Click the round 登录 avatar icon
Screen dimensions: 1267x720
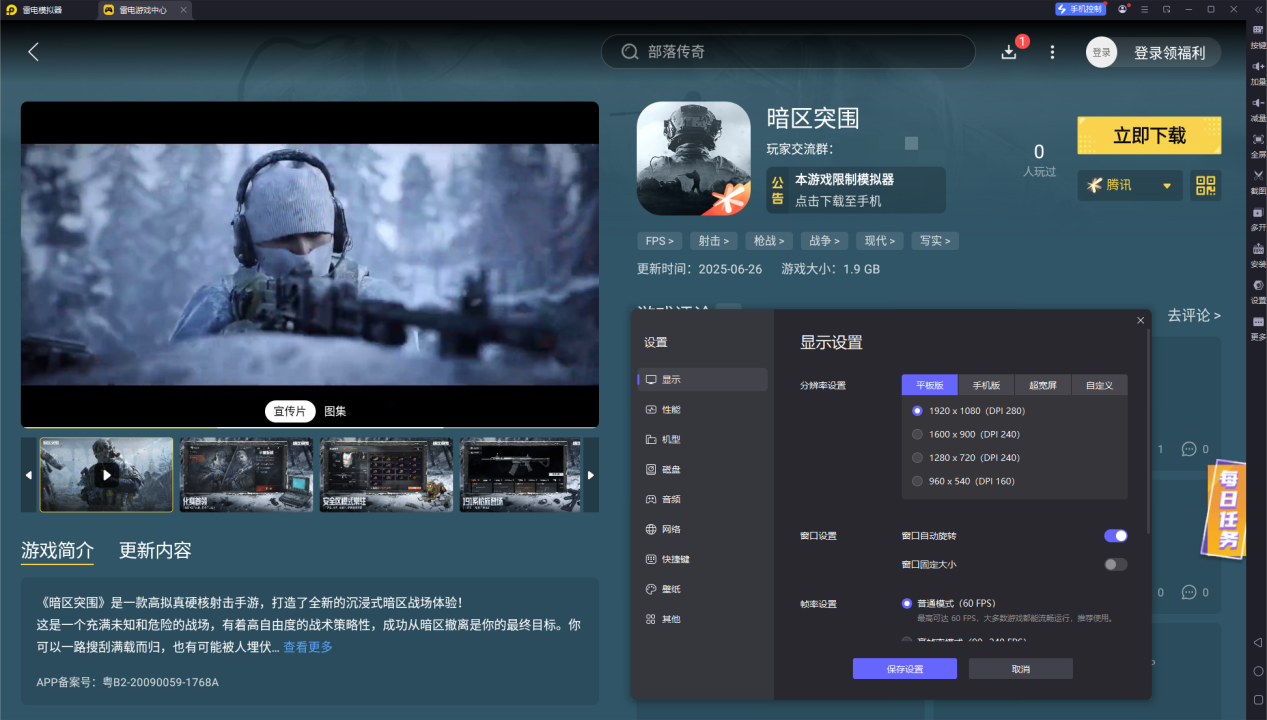click(x=1102, y=53)
